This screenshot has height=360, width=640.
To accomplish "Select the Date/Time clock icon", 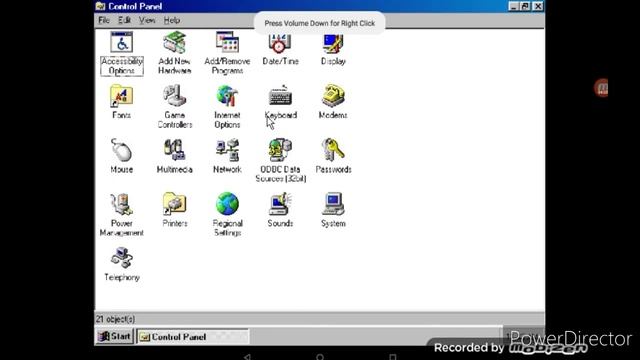I will tap(280, 44).
